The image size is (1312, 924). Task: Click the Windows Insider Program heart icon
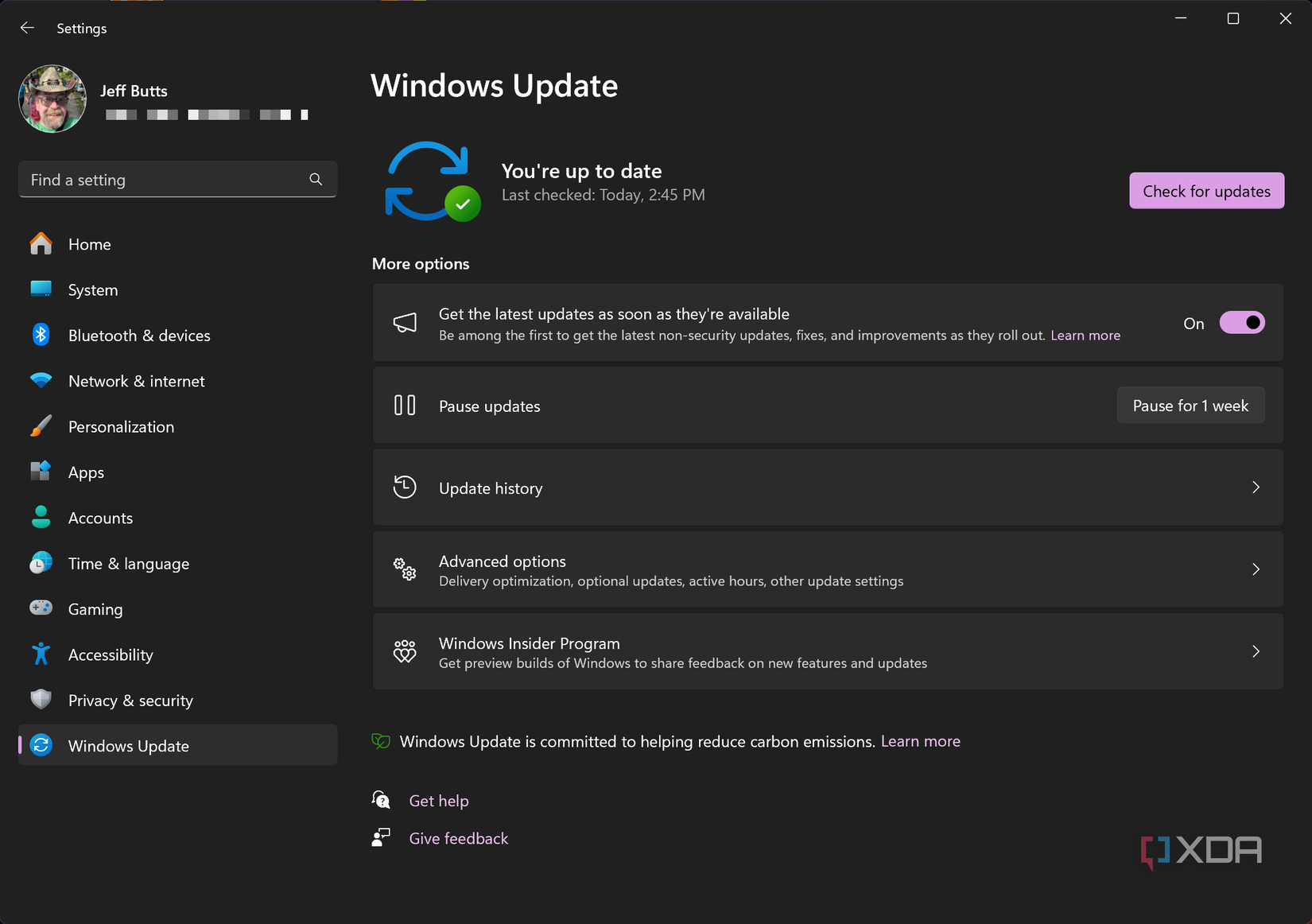point(405,651)
